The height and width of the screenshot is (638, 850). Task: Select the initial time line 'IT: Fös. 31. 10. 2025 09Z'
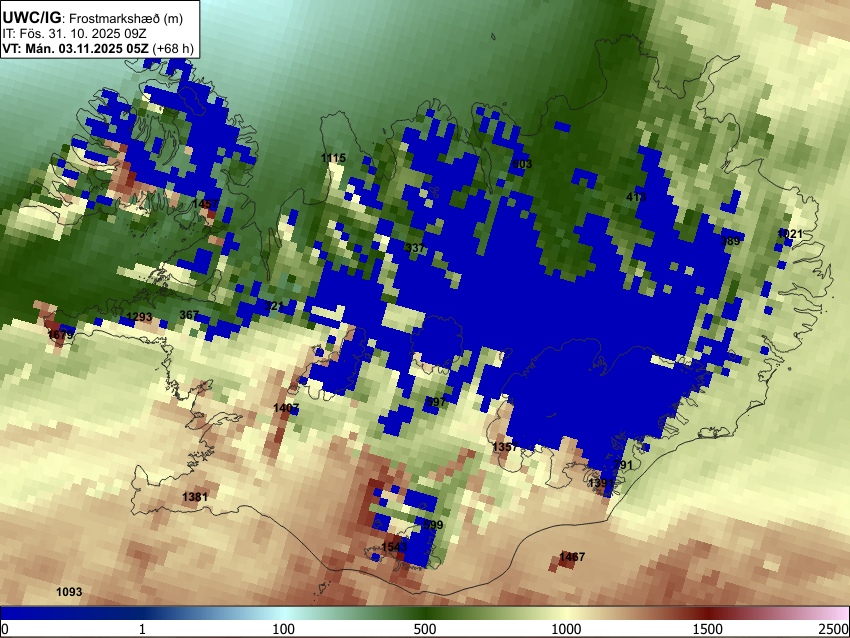74,34
